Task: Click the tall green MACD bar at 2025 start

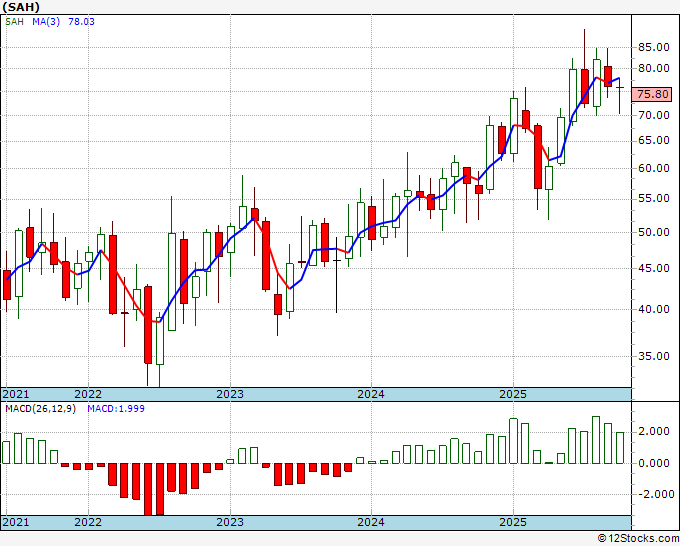Action: tap(513, 441)
